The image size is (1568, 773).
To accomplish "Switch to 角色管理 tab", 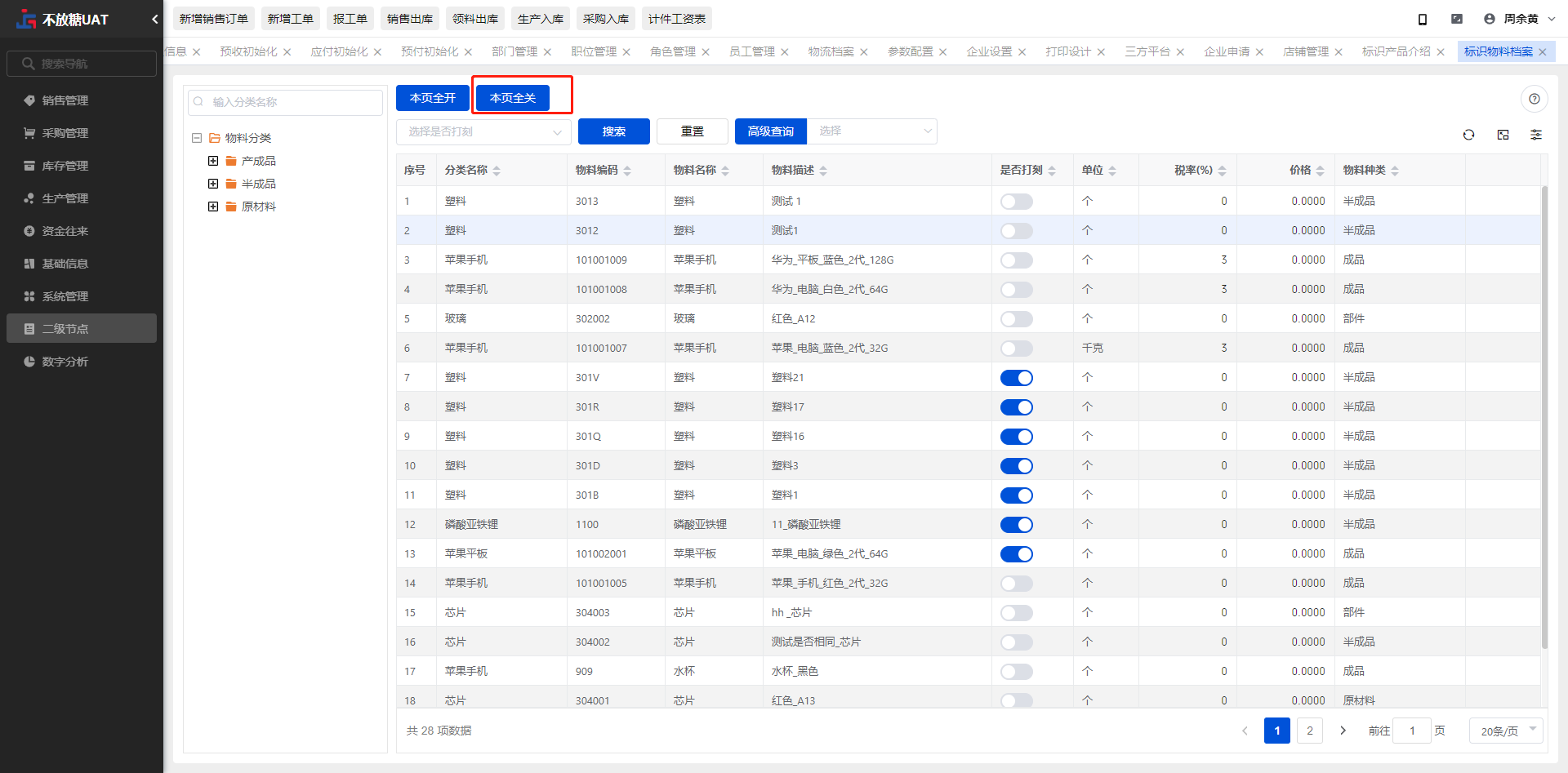I will coord(673,52).
